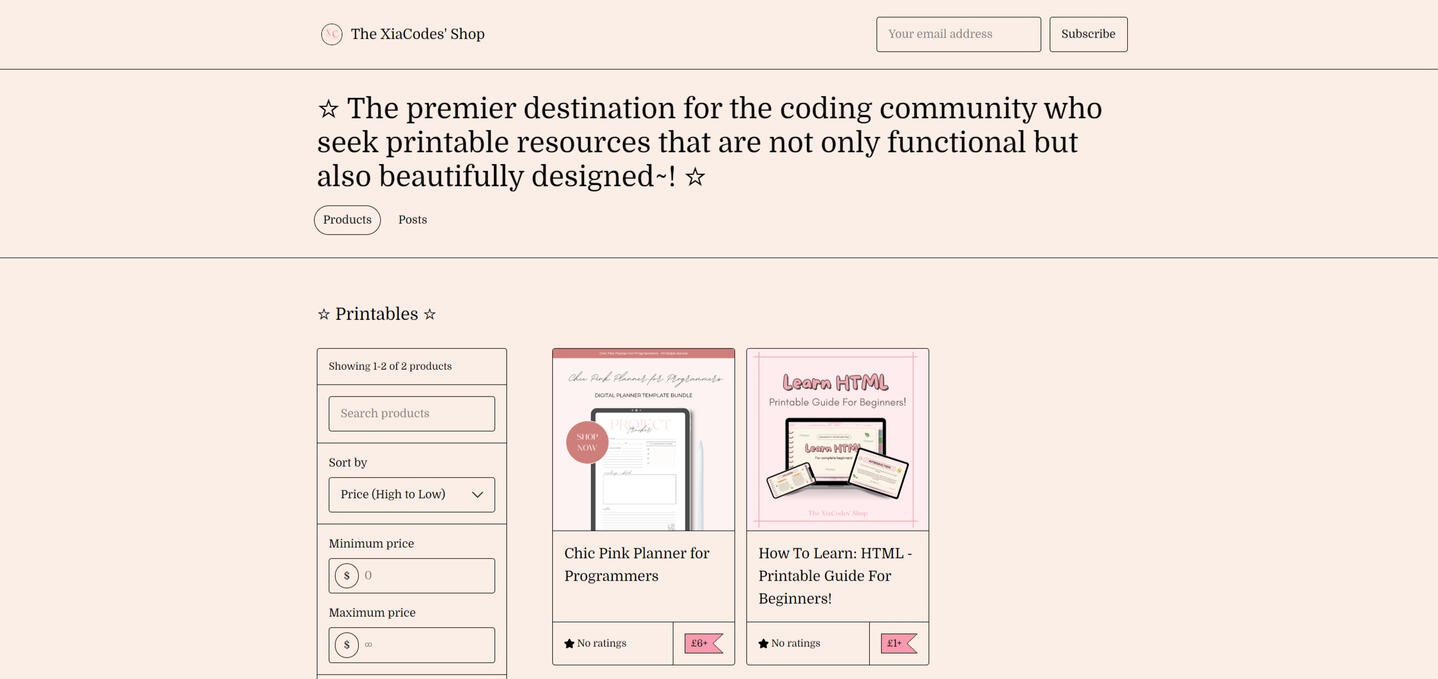Click 'No ratings' under HTML guide
This screenshot has height=679, width=1438.
point(796,644)
